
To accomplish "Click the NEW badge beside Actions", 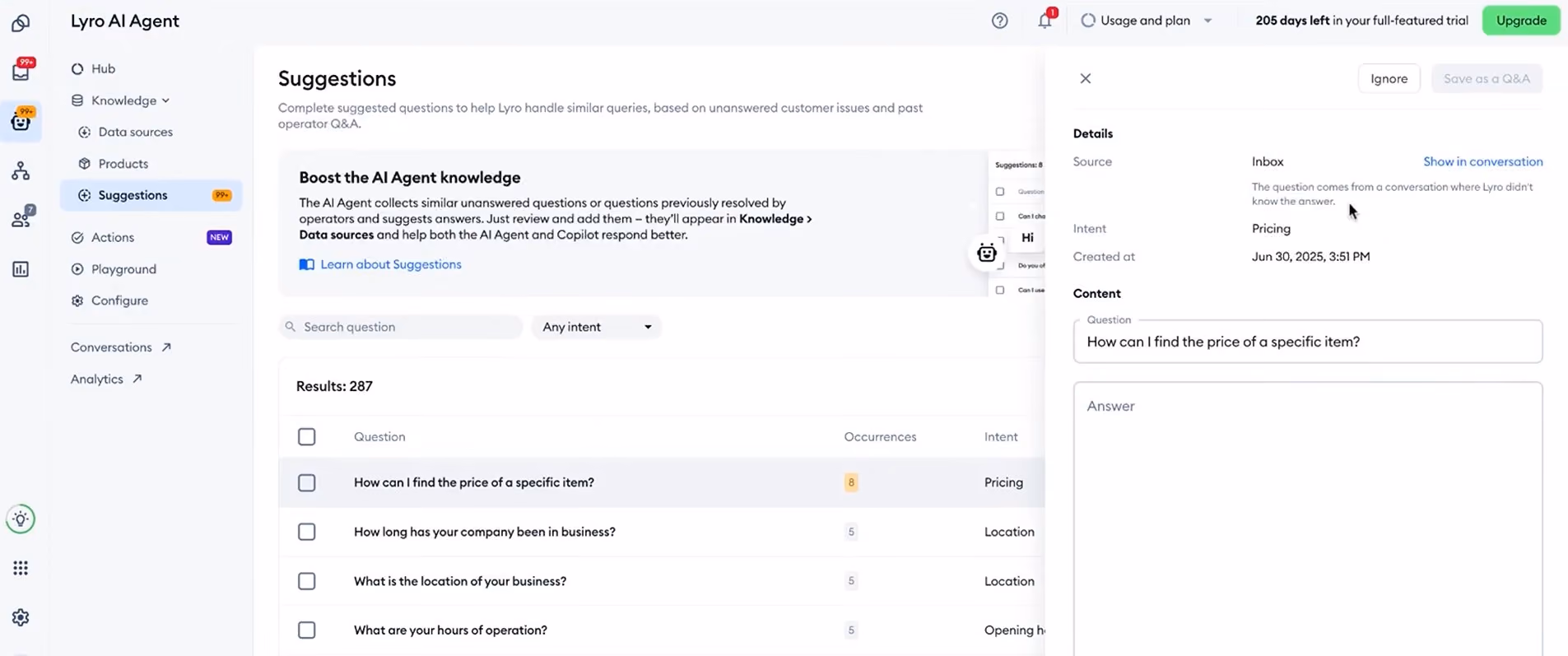I will [x=219, y=237].
